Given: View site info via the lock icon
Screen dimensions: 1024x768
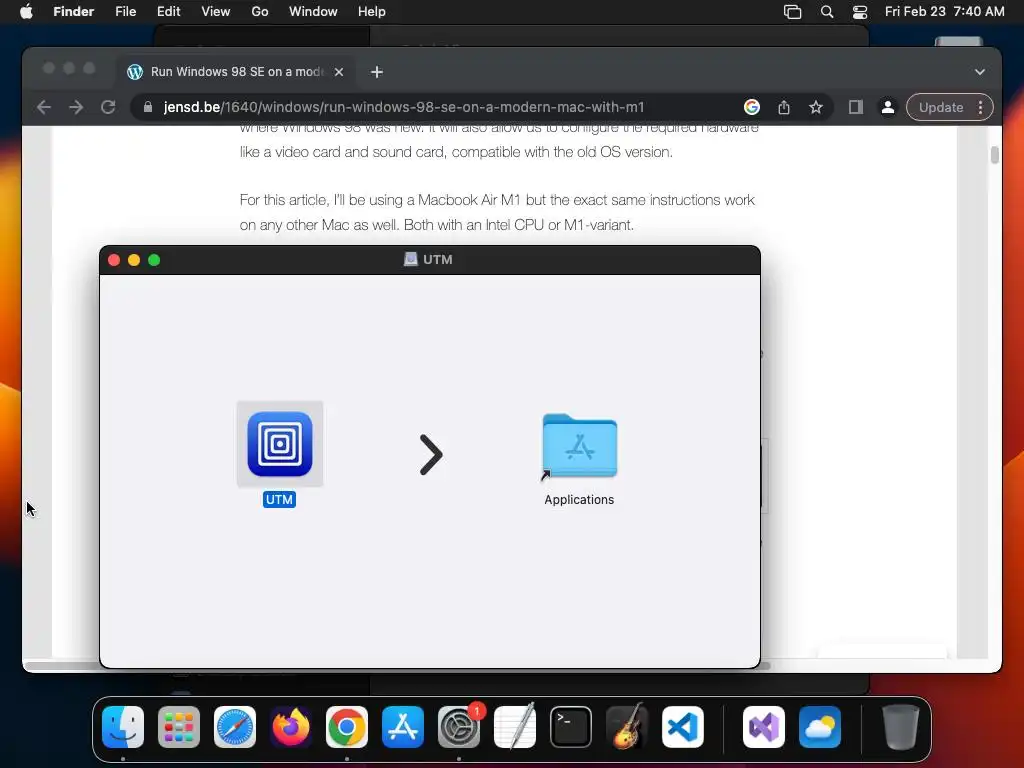Looking at the screenshot, I should pos(148,107).
